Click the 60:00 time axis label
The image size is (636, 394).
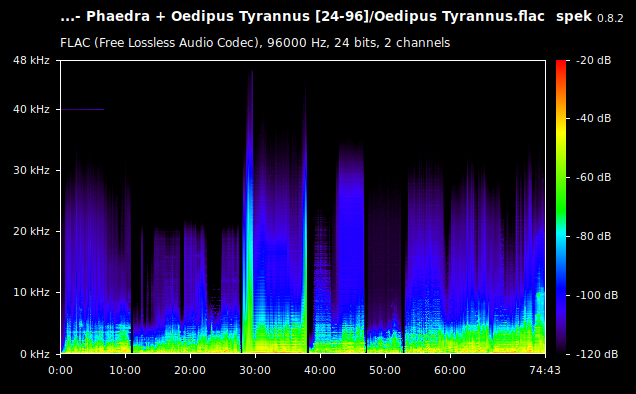(450, 370)
